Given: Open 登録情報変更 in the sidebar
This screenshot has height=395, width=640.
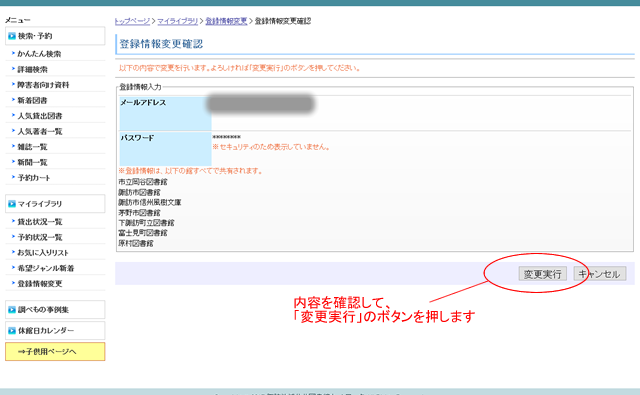Looking at the screenshot, I should tap(40, 284).
